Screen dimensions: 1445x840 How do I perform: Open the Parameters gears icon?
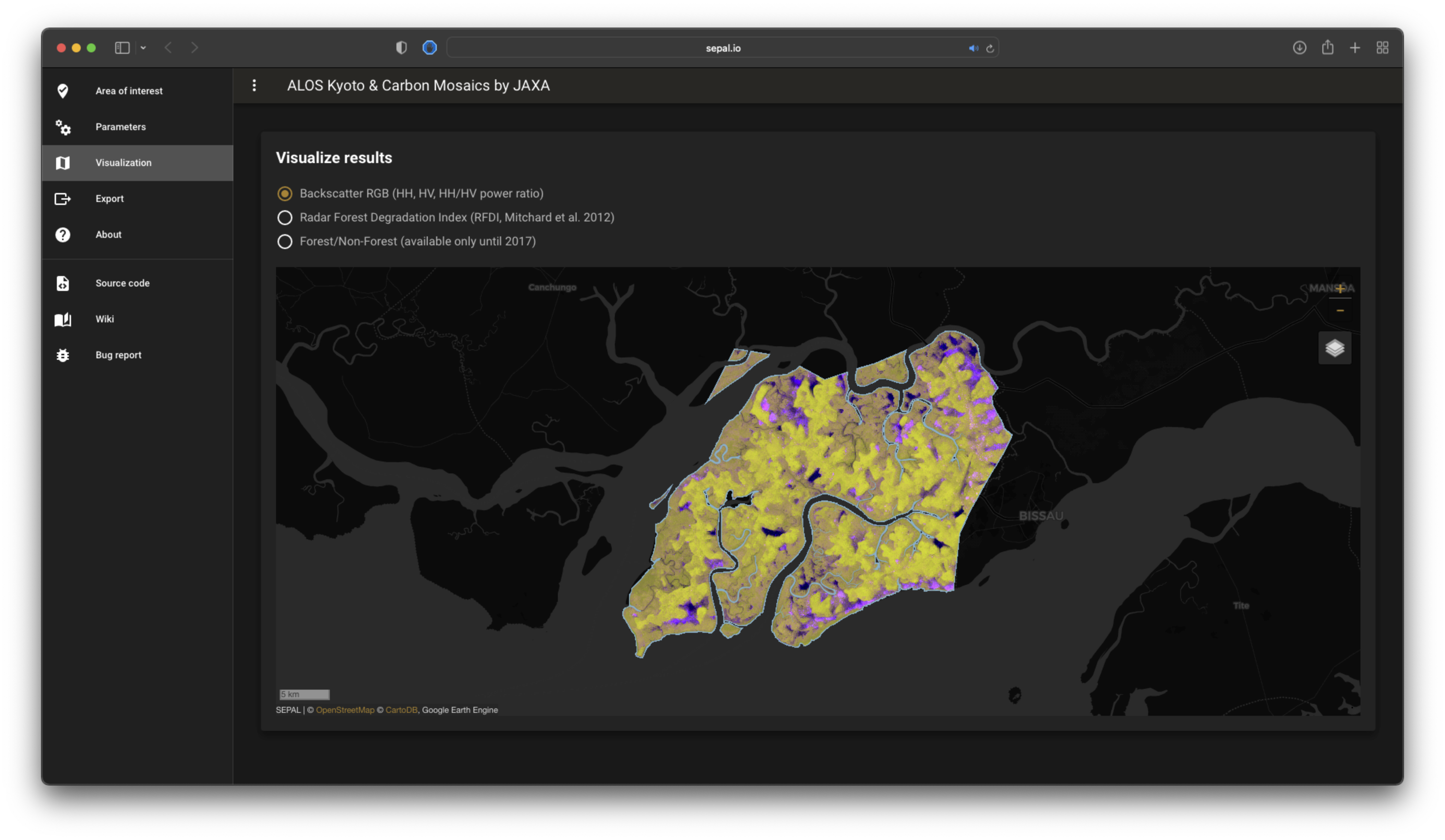tap(62, 127)
